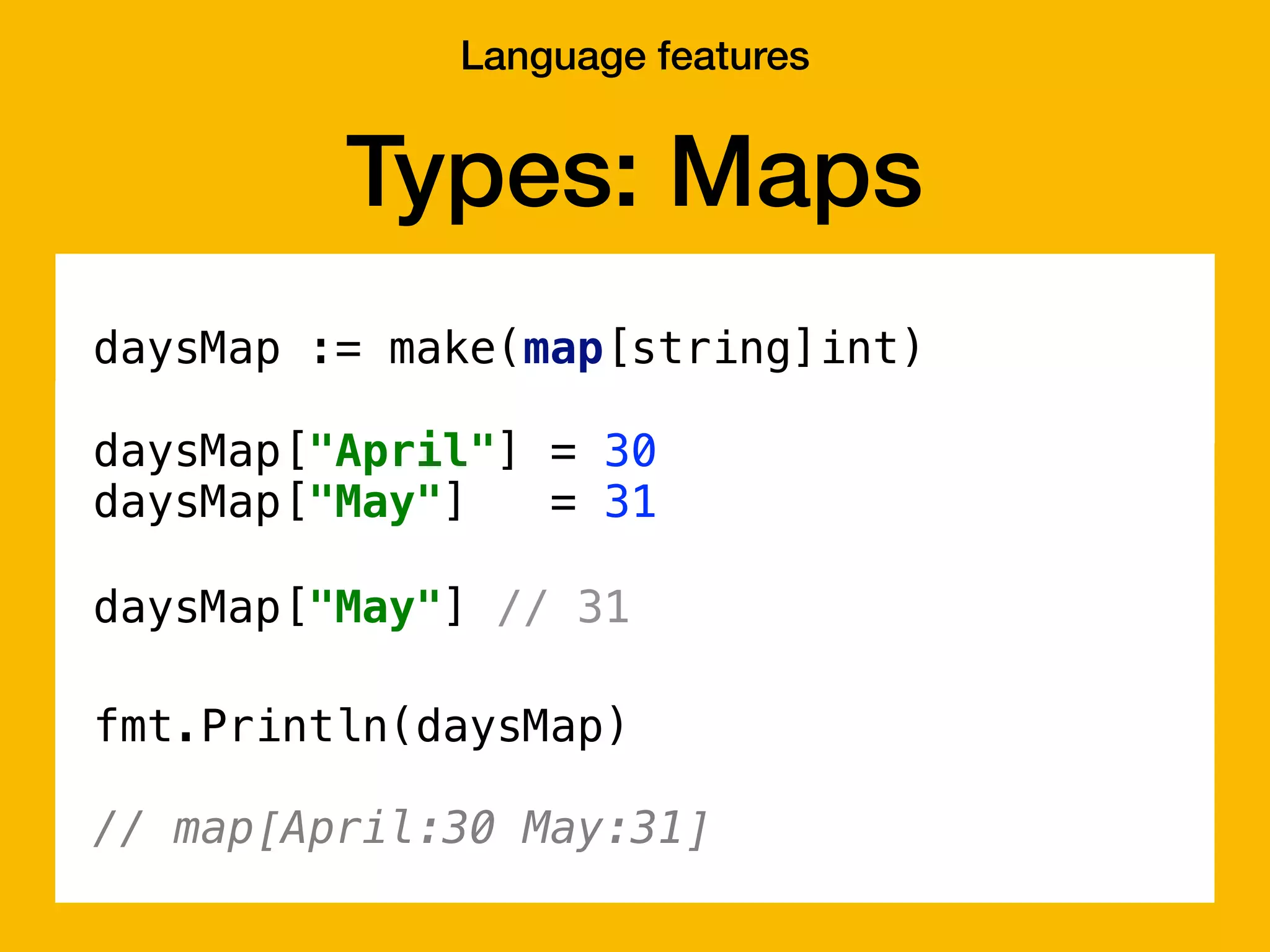This screenshot has height=952, width=1270.
Task: Click the blue number 30
Action: pyautogui.click(x=630, y=451)
